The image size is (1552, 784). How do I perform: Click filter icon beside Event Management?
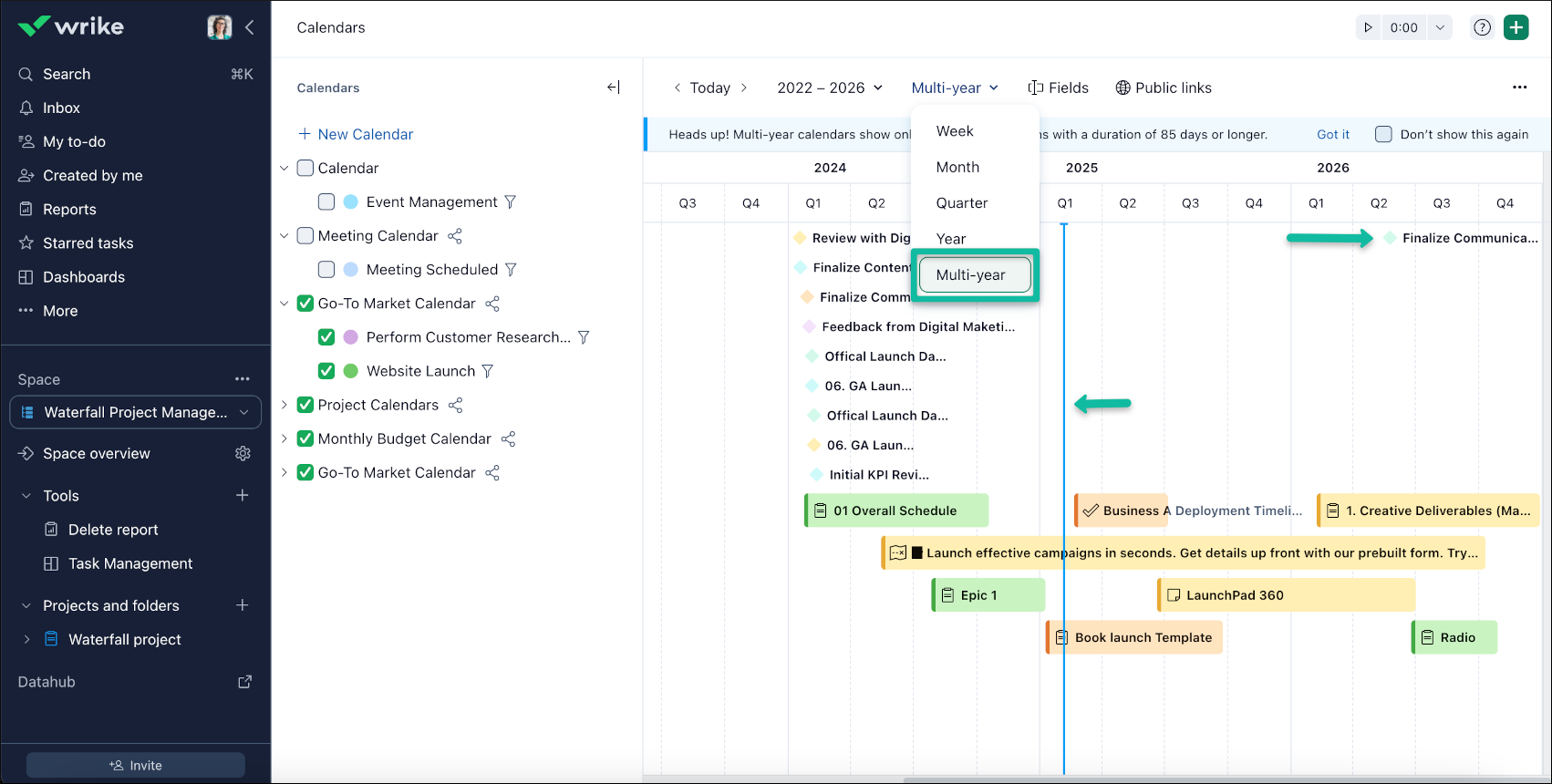click(511, 202)
